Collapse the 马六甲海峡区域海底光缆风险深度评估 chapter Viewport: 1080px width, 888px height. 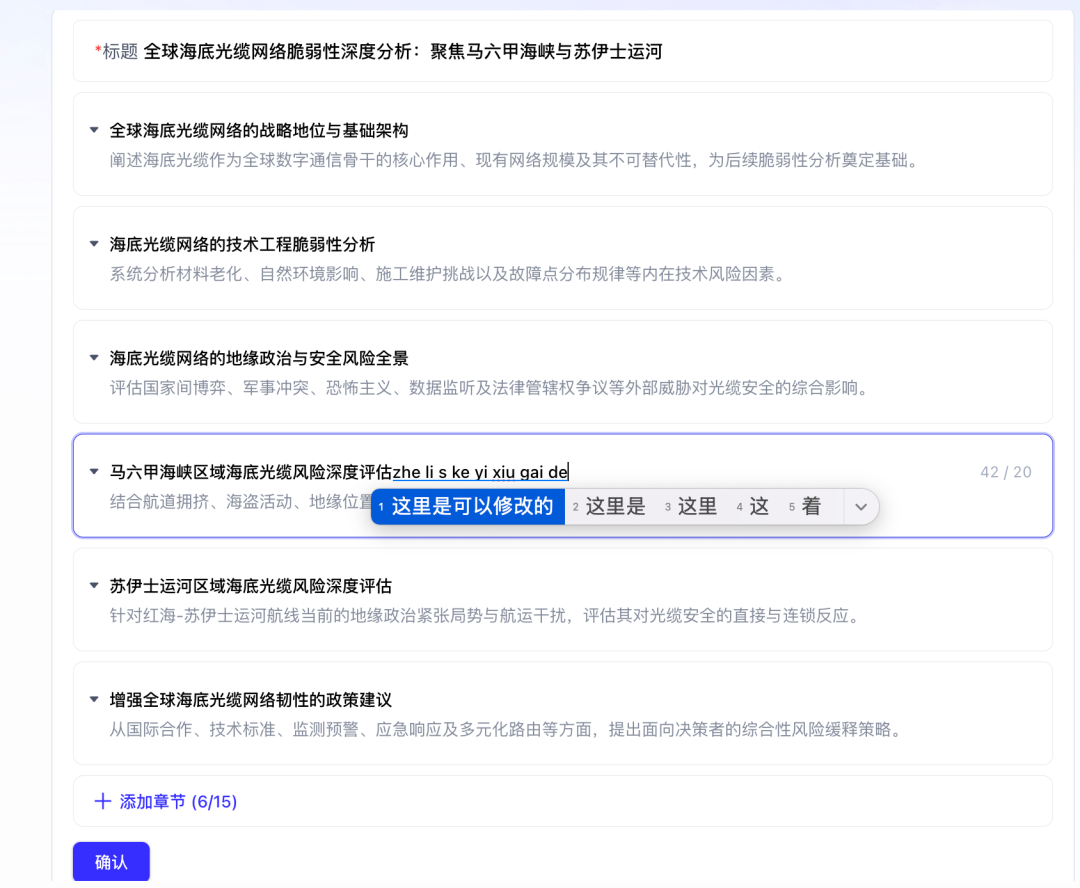[94, 472]
